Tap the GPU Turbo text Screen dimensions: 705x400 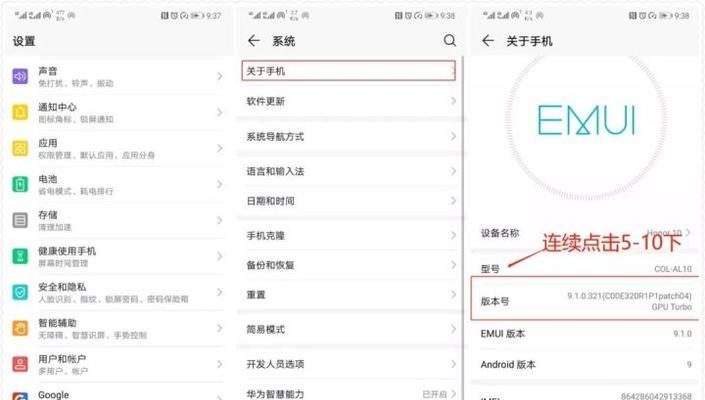(x=672, y=307)
